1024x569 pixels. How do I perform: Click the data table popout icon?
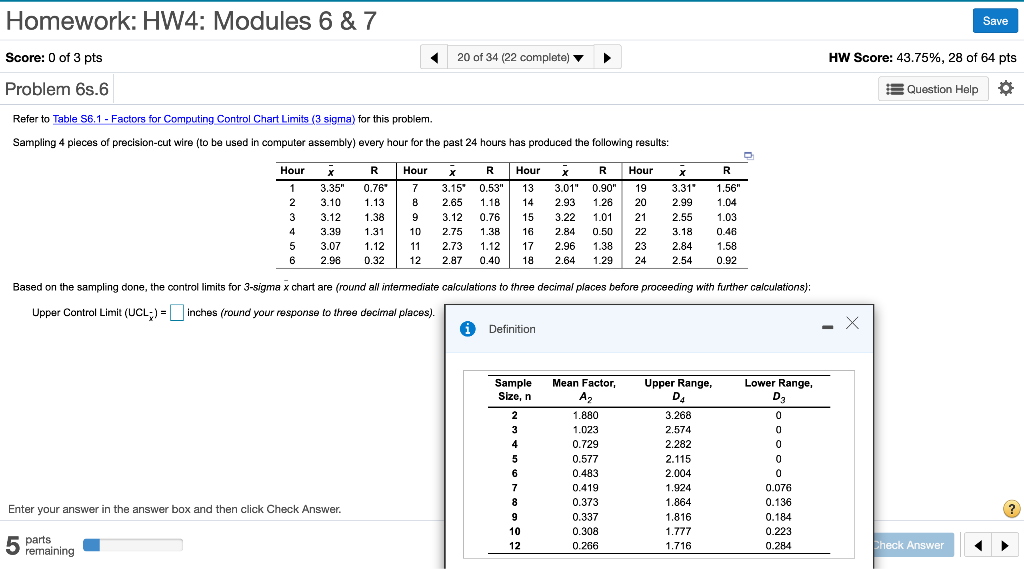point(748,155)
